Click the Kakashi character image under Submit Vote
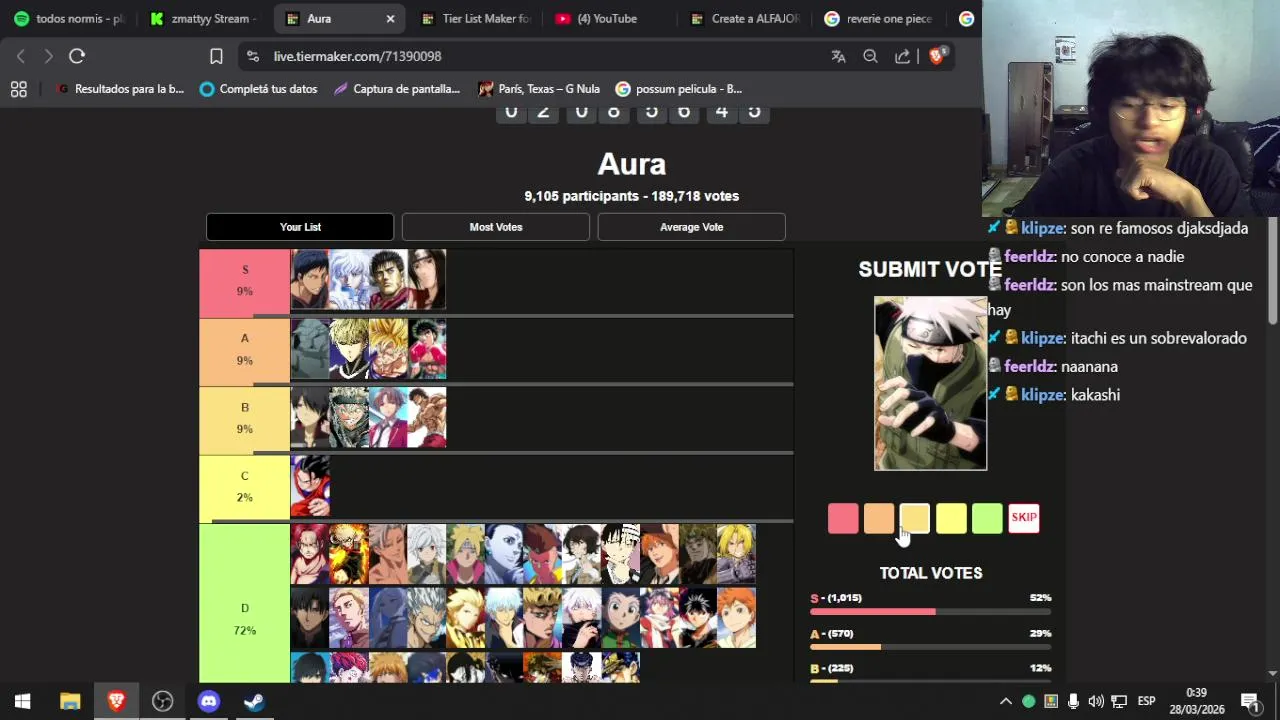The width and height of the screenshot is (1280, 720). (930, 383)
